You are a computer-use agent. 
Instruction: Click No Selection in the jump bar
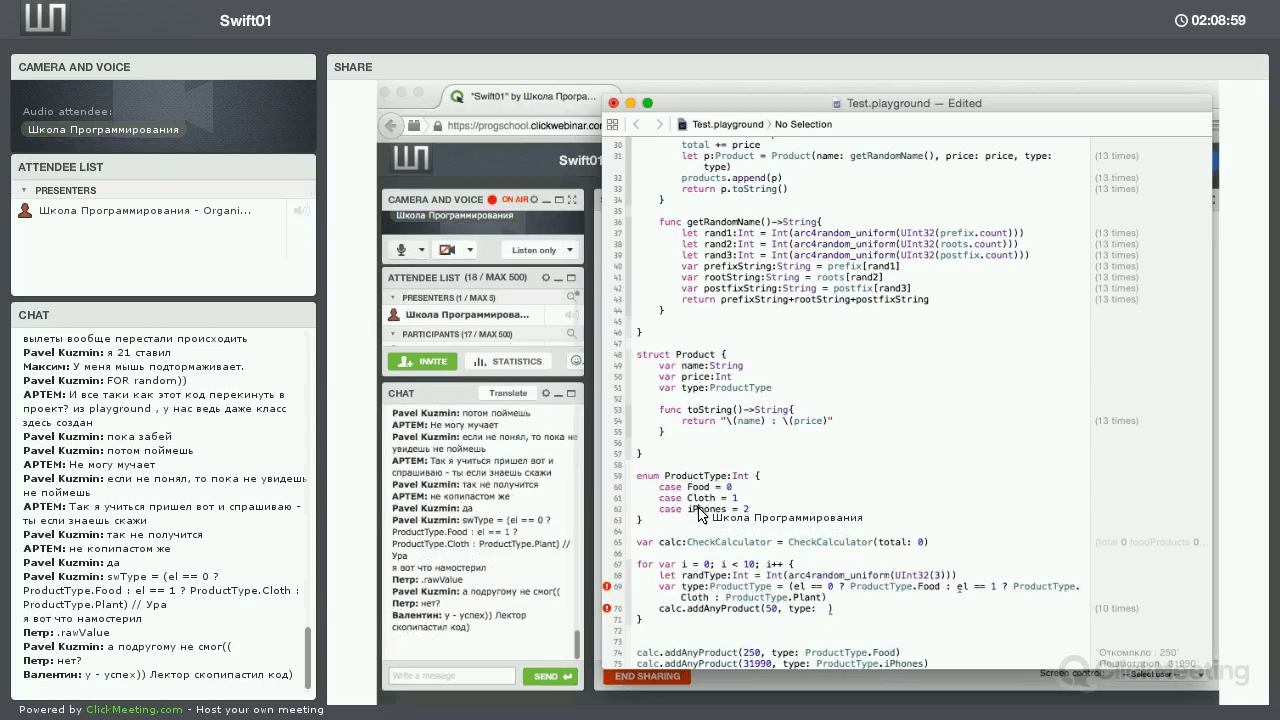pos(803,125)
